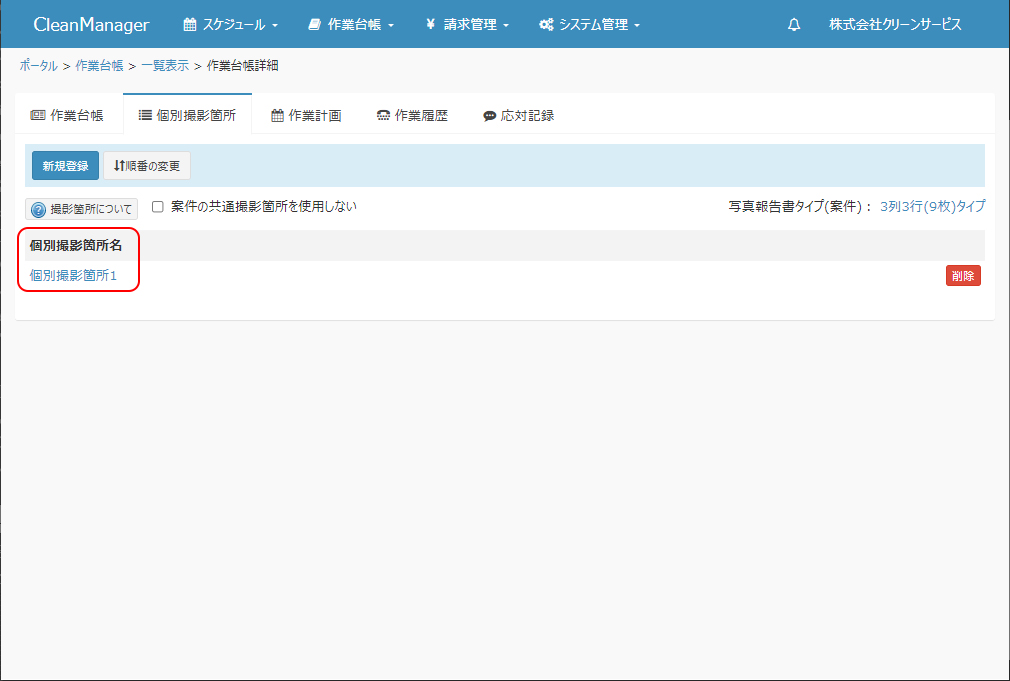This screenshot has width=1010, height=681.
Task: Open the スケジュール dropdown menu
Action: tap(230, 25)
